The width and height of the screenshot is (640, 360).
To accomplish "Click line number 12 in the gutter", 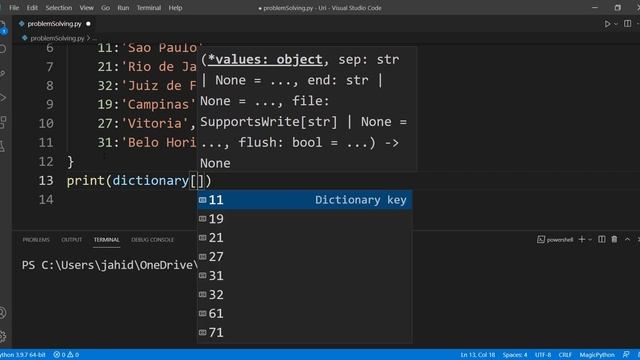I will (x=46, y=162).
